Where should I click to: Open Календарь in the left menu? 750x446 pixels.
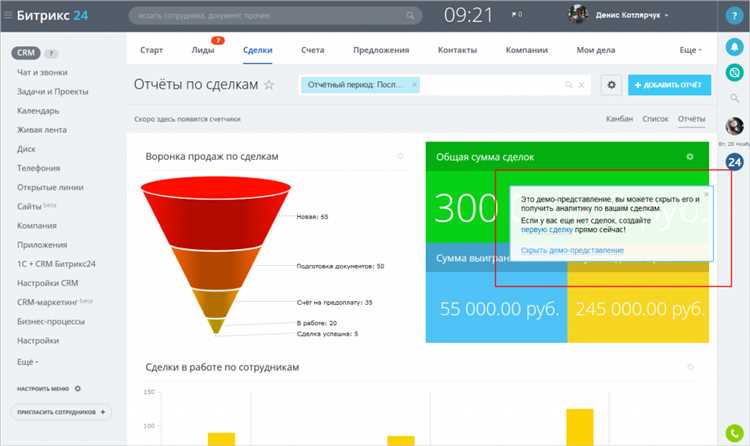pos(38,111)
